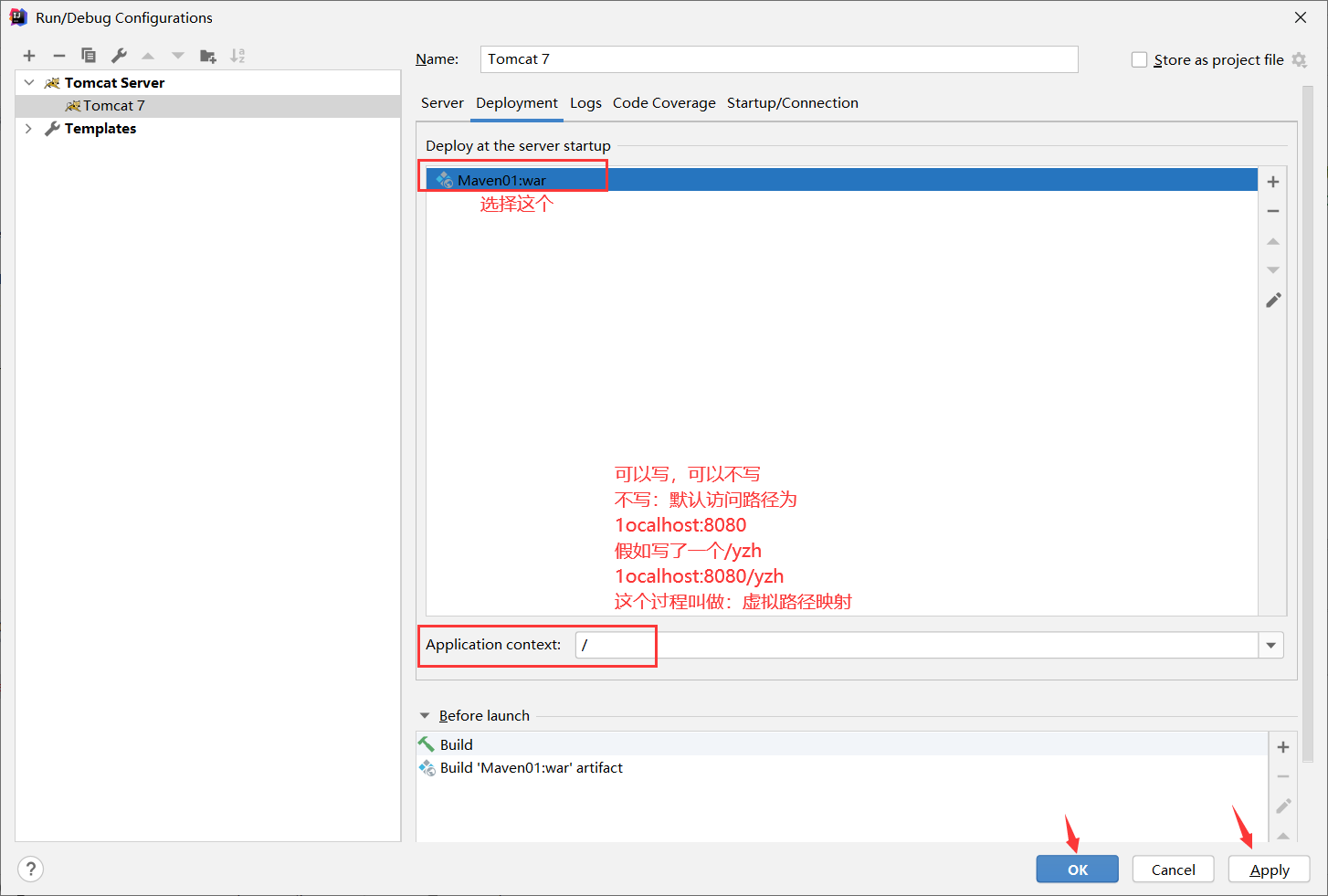This screenshot has height=896, width=1328.
Task: Select Build 'Maven01:war' artifact task
Action: pyautogui.click(x=842, y=768)
